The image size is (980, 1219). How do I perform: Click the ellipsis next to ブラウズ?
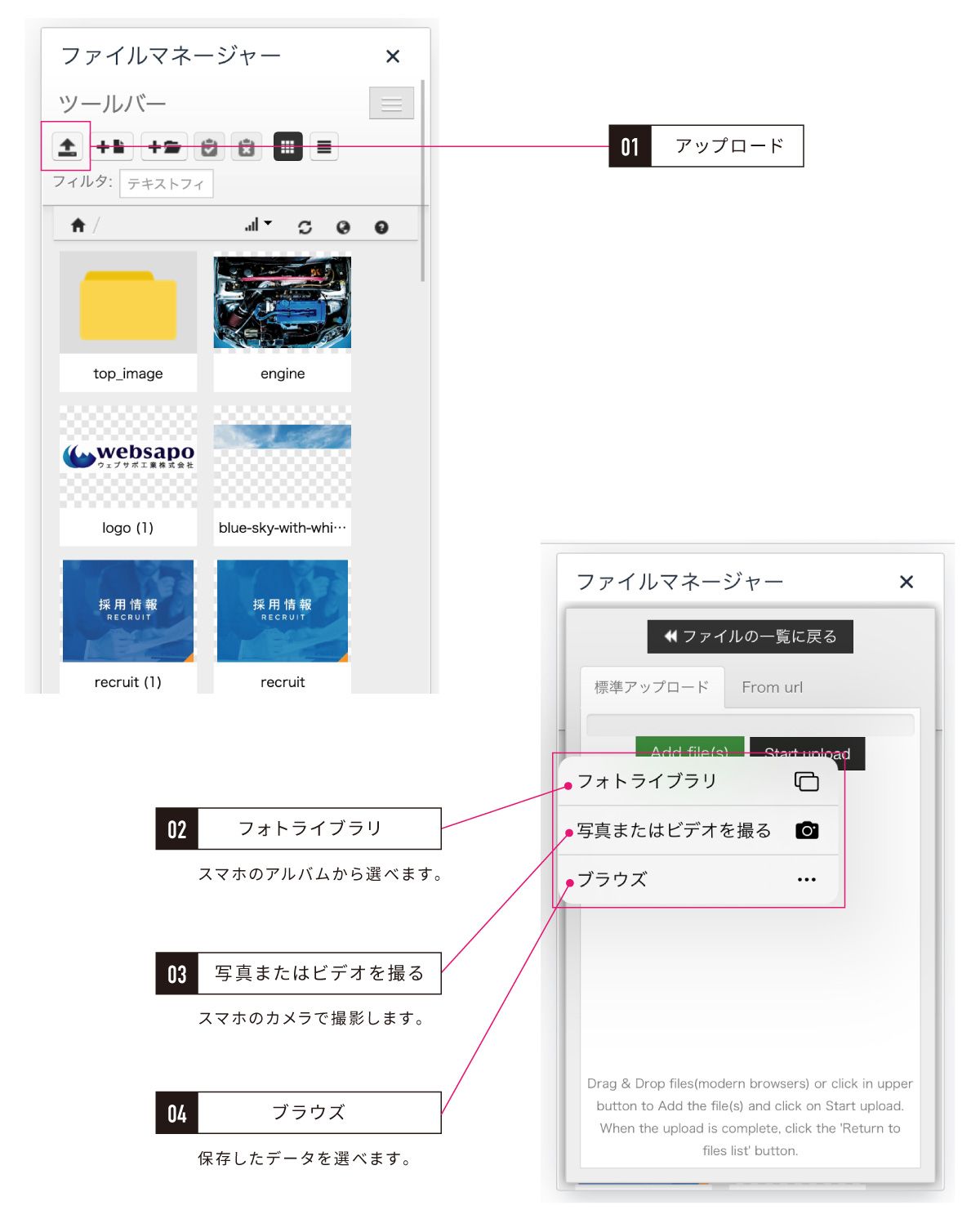click(807, 879)
